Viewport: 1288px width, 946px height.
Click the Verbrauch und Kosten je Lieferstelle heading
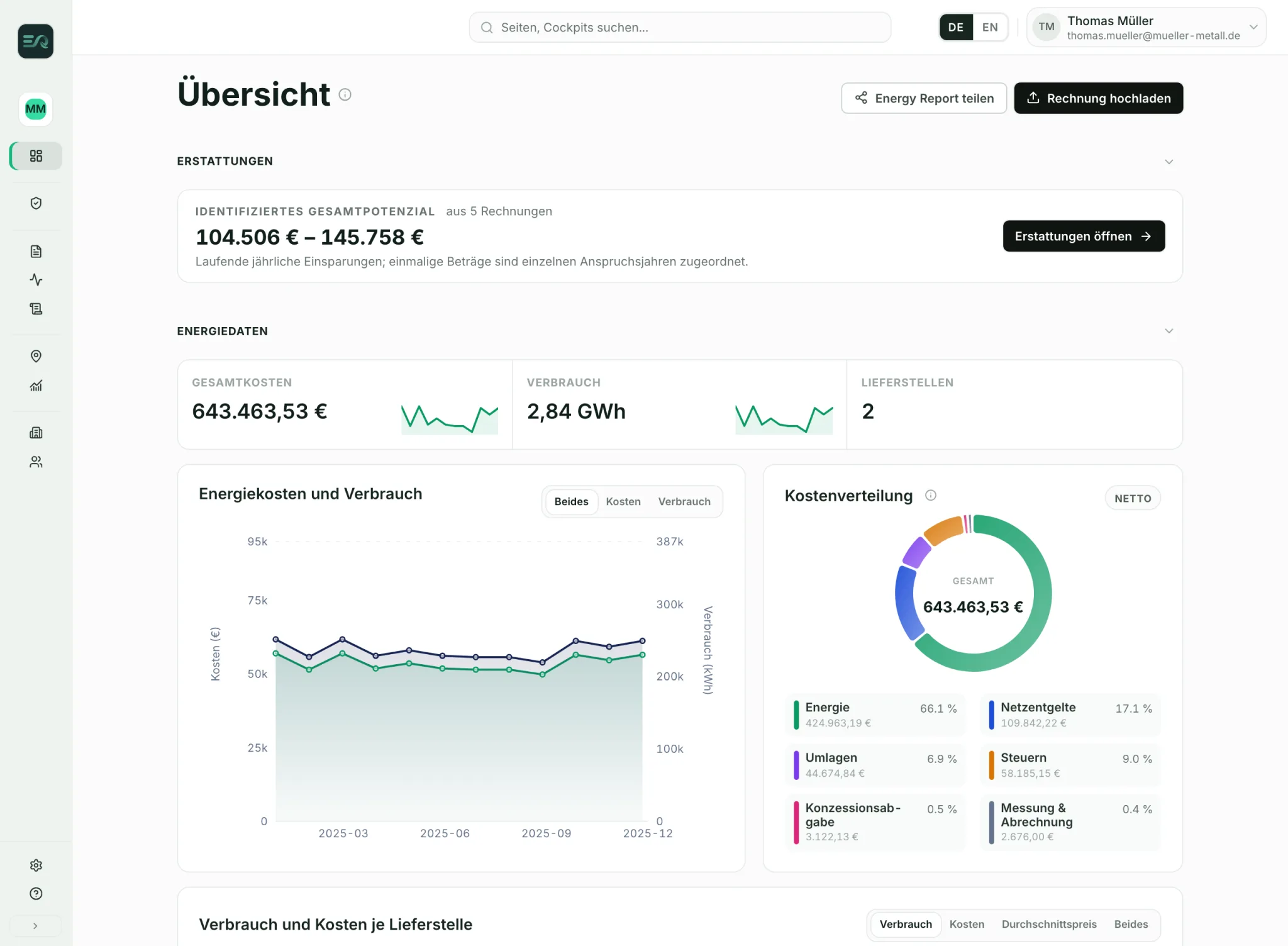[335, 925]
